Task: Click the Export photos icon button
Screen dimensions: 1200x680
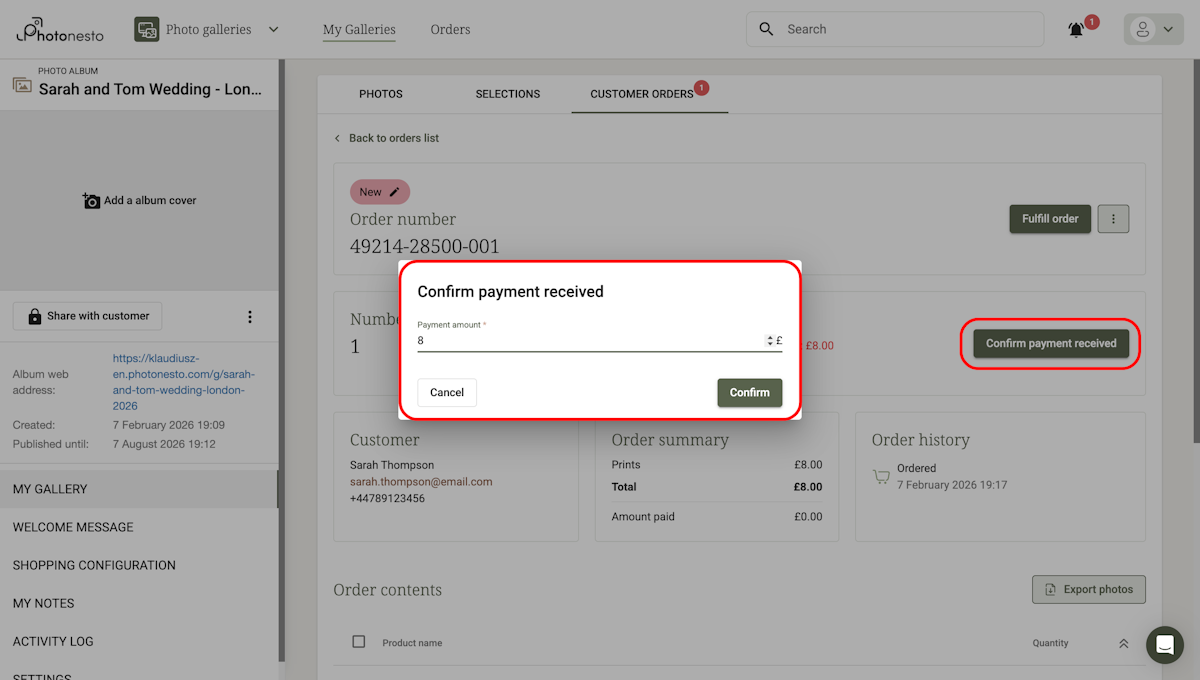Action: coord(1052,589)
